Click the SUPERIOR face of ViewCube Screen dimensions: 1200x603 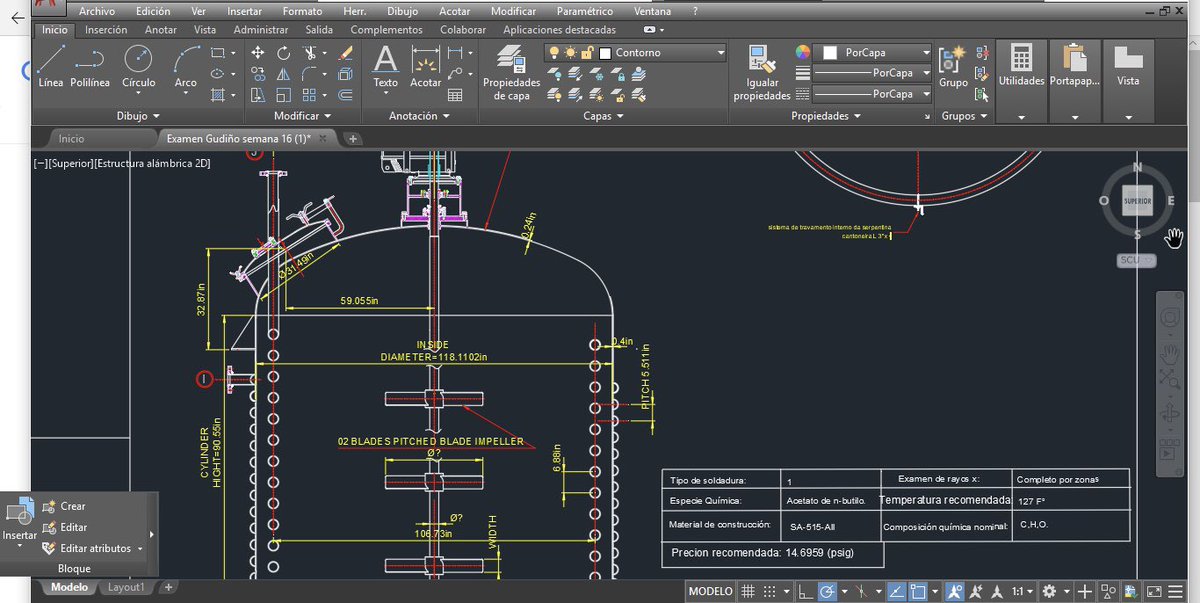1138,201
